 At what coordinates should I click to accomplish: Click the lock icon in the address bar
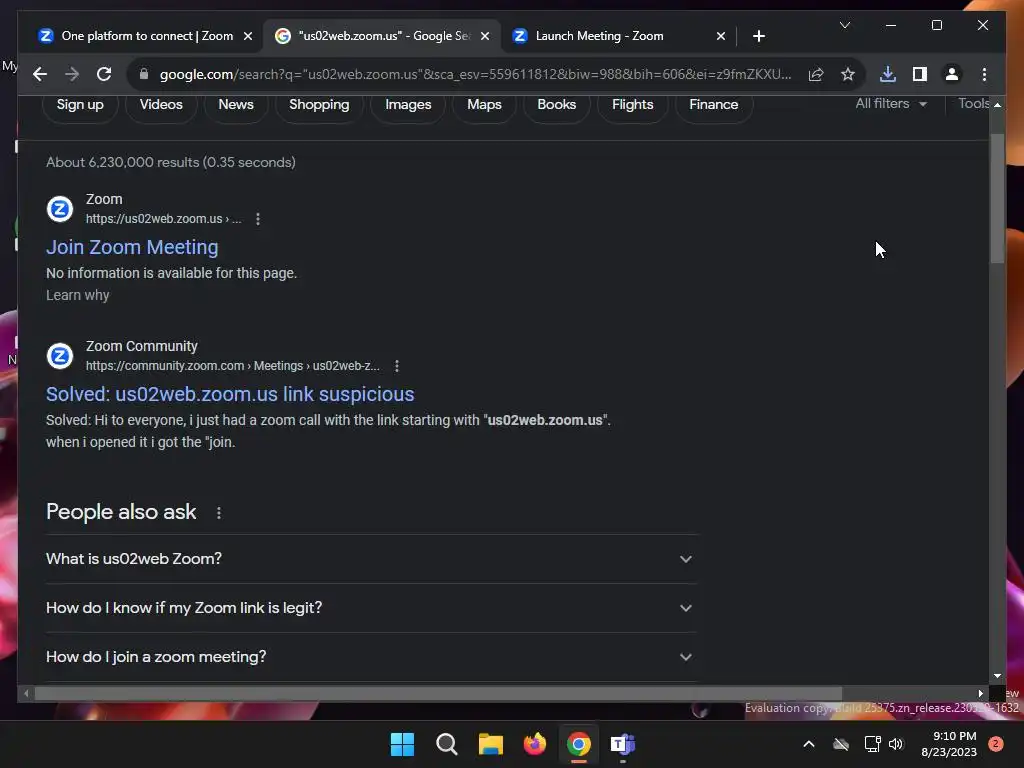tap(144, 74)
